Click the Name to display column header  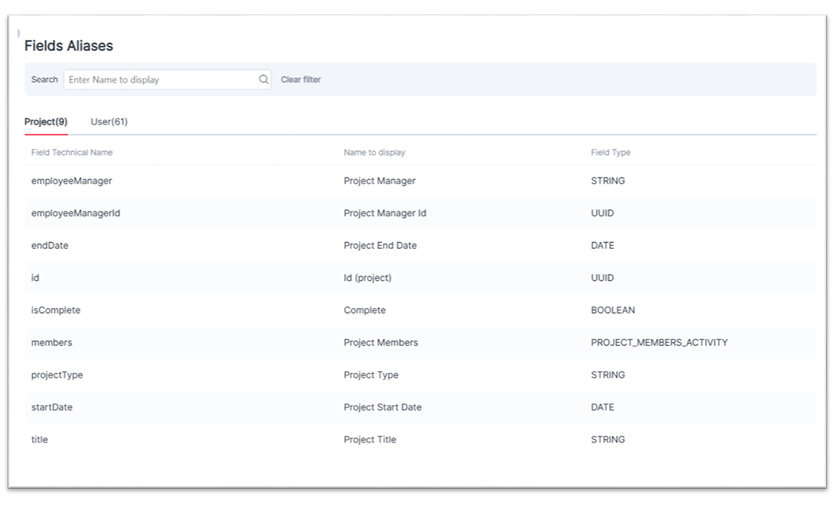[x=374, y=153]
